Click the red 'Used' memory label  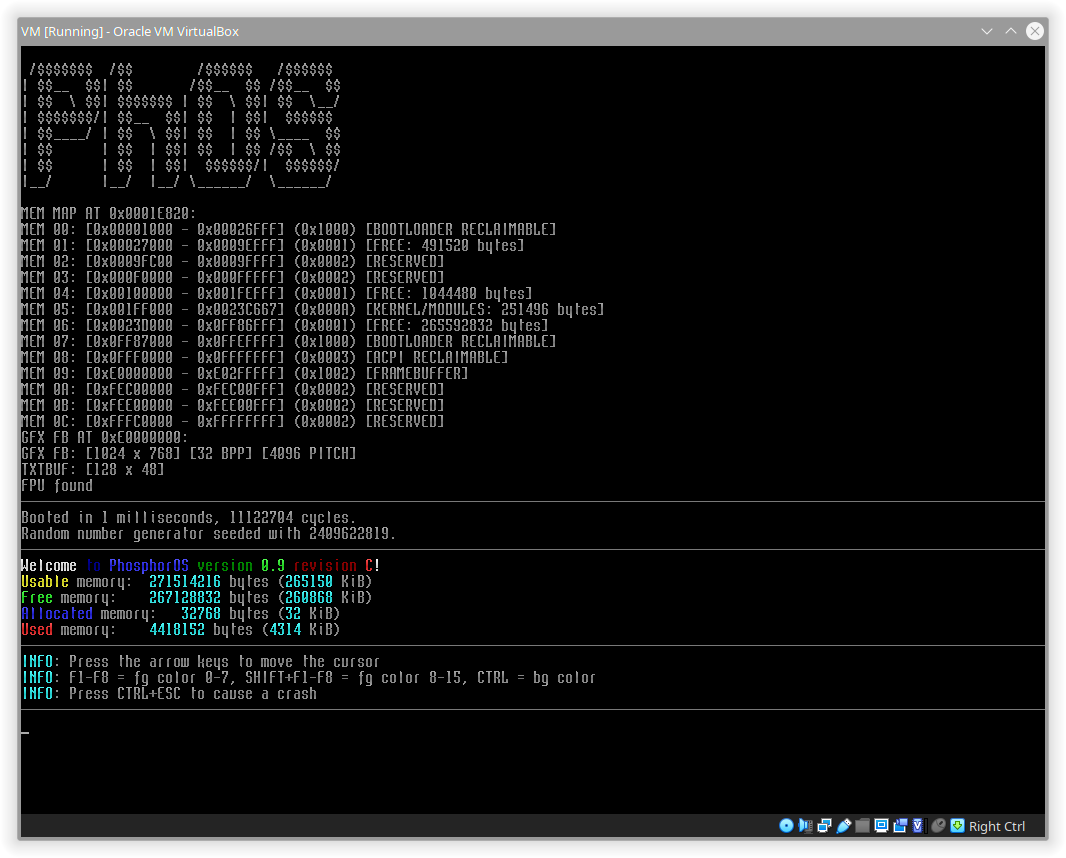pos(37,630)
